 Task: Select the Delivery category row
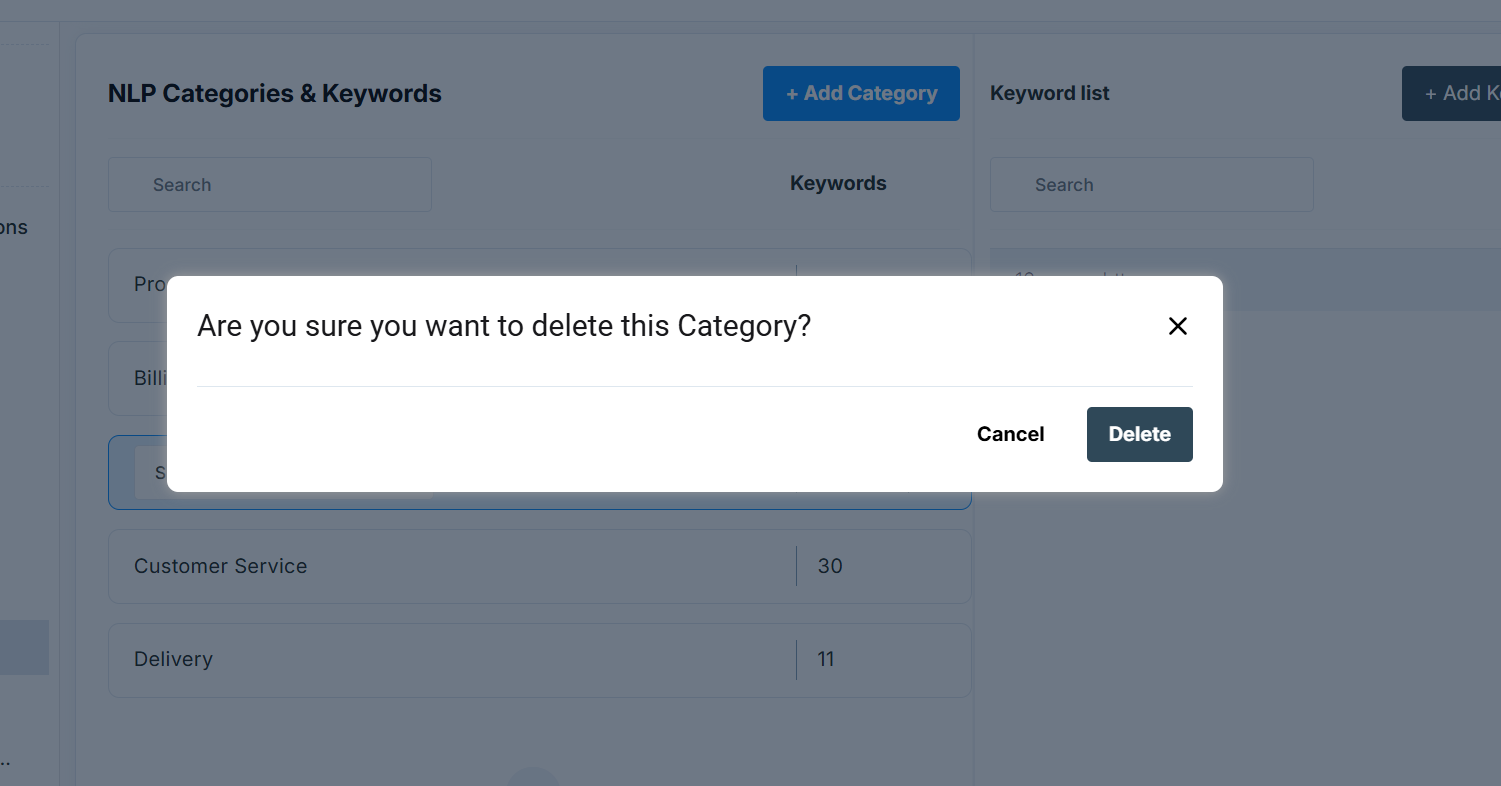point(450,659)
